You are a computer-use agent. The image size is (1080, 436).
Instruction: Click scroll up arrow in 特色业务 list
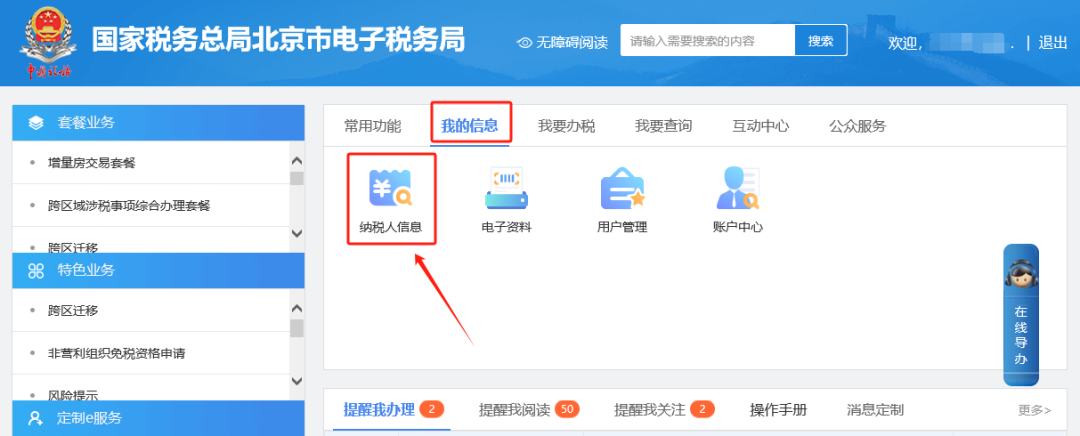pos(297,308)
